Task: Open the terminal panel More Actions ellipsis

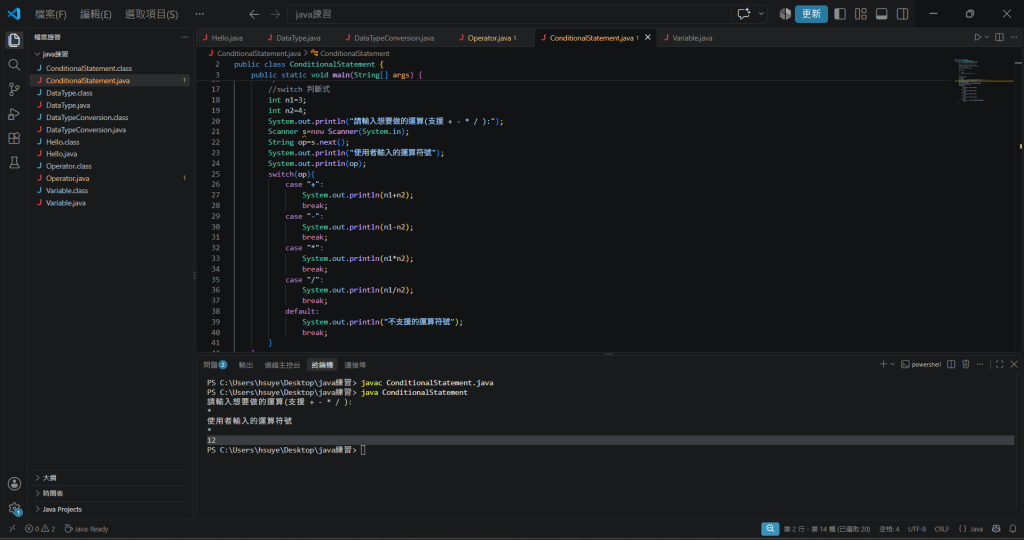Action: pyautogui.click(x=980, y=364)
